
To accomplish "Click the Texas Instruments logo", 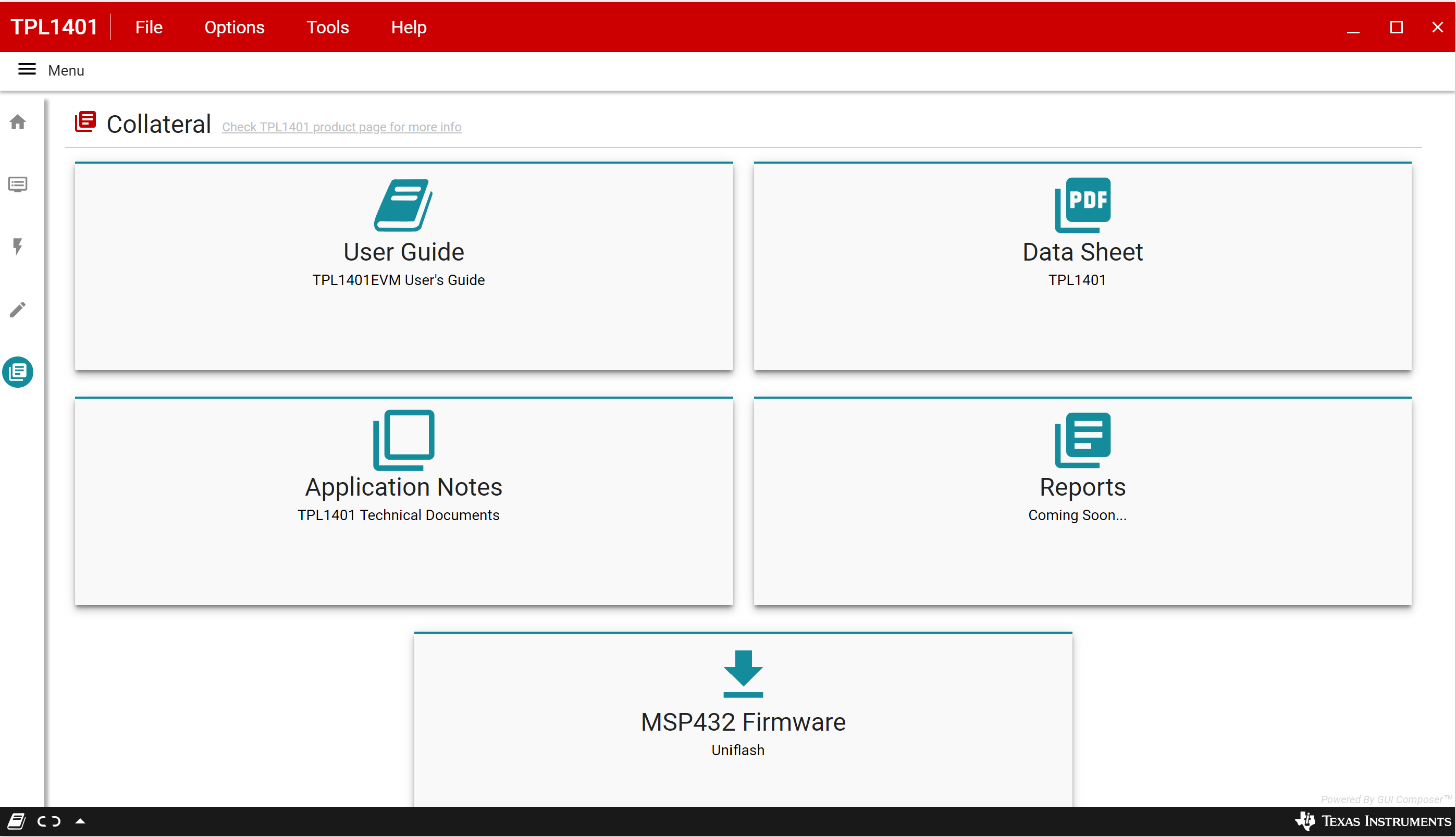I will (x=1373, y=821).
